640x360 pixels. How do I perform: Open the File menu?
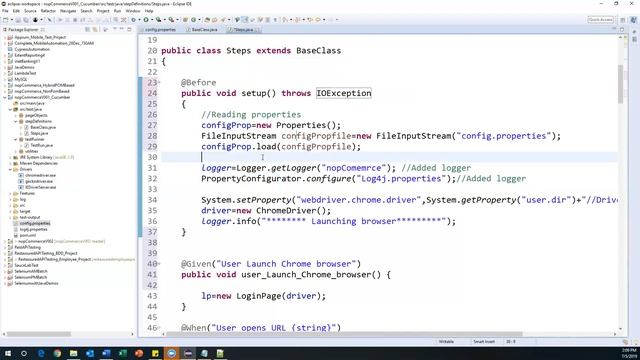pos(5,11)
